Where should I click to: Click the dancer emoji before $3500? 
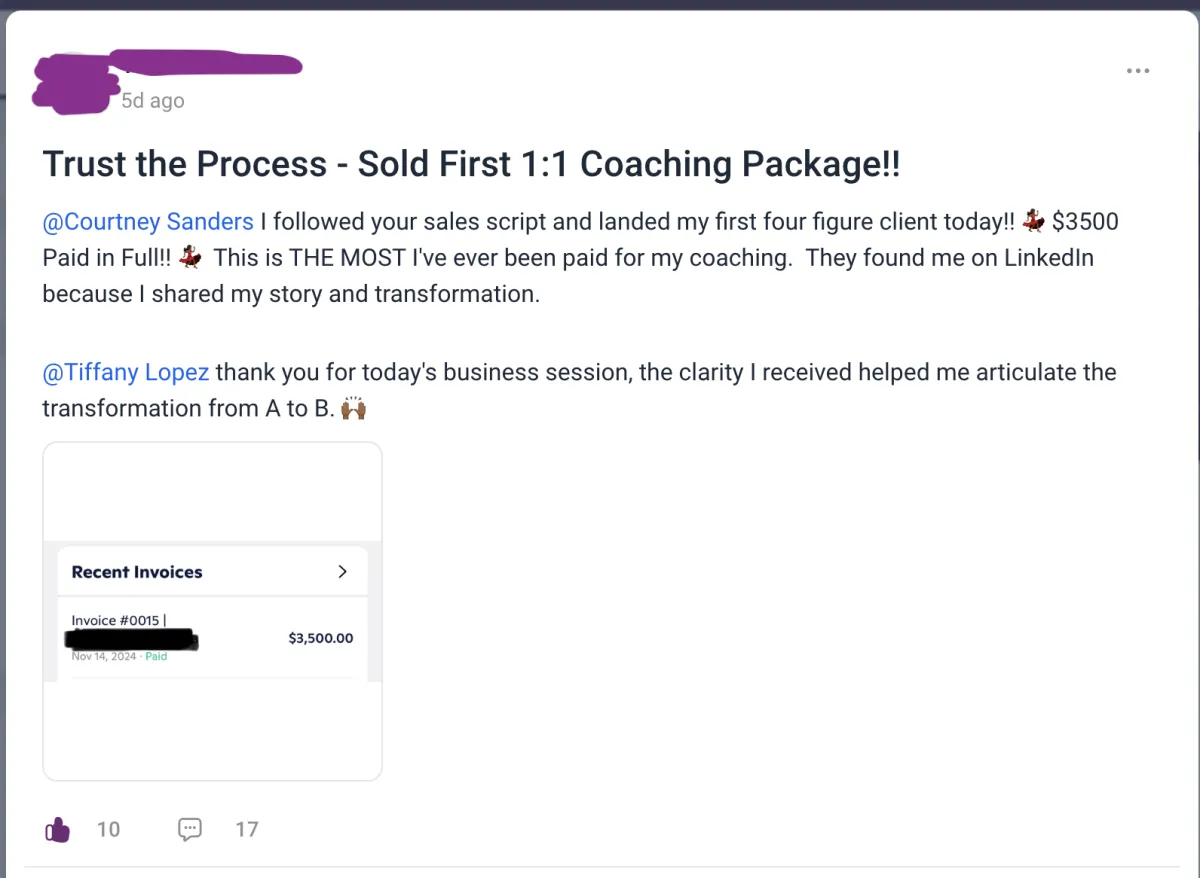tap(1034, 222)
